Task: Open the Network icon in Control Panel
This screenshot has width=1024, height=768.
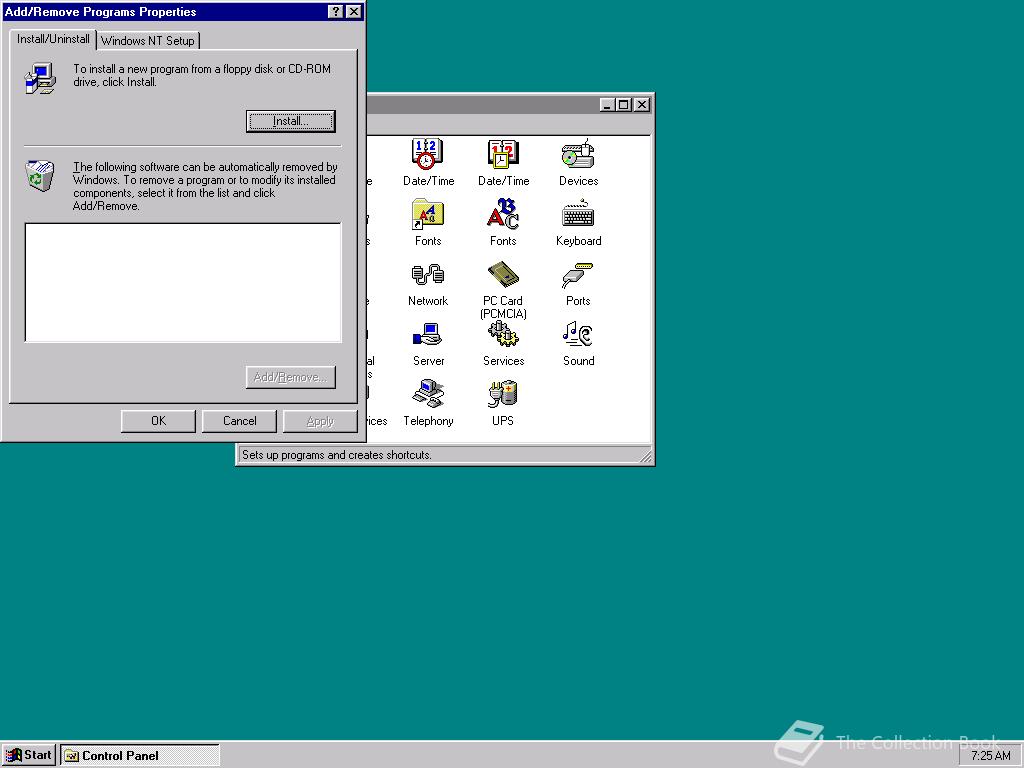Action: click(x=428, y=274)
